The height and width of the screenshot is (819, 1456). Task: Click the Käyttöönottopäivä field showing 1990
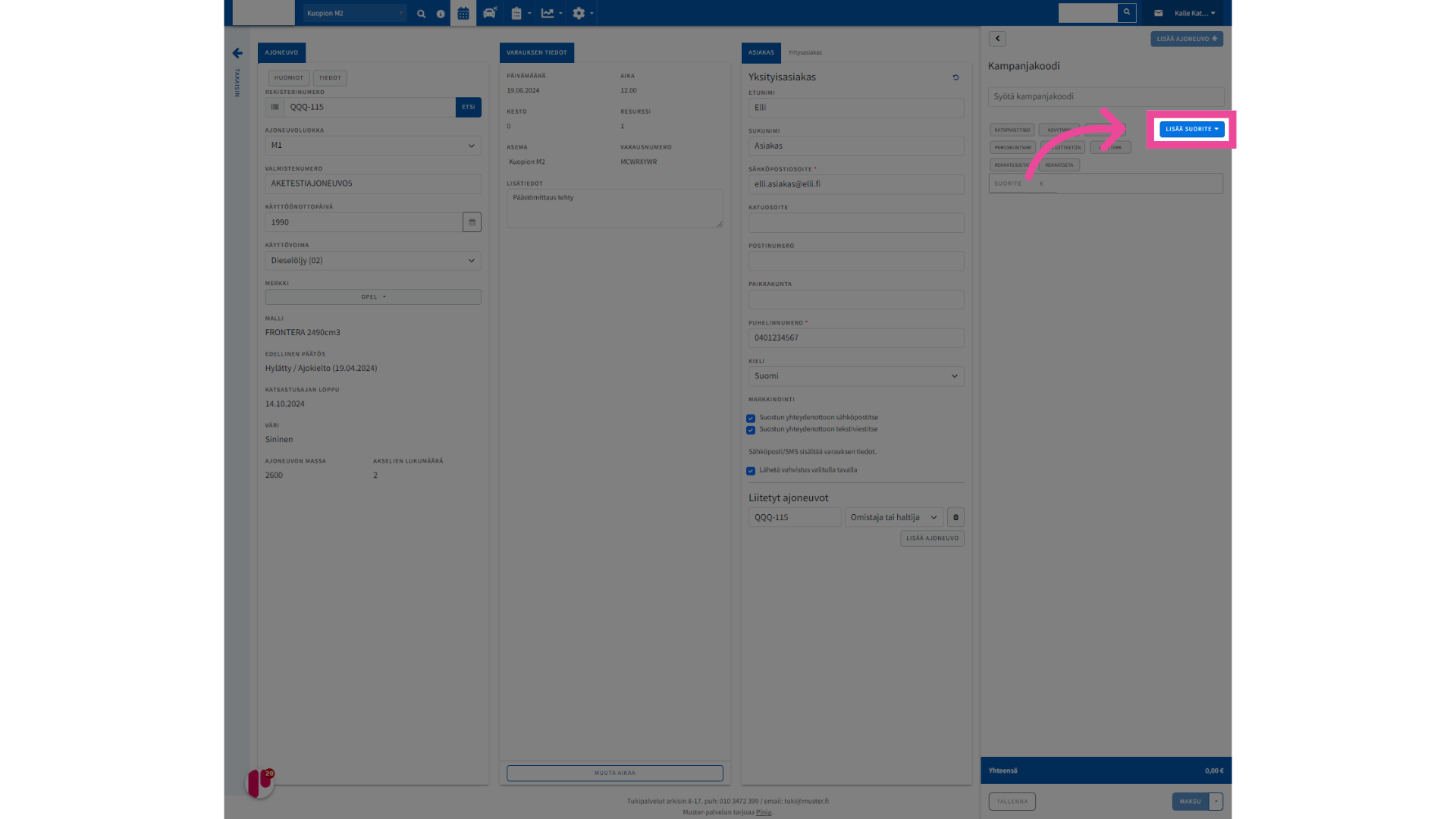[364, 222]
